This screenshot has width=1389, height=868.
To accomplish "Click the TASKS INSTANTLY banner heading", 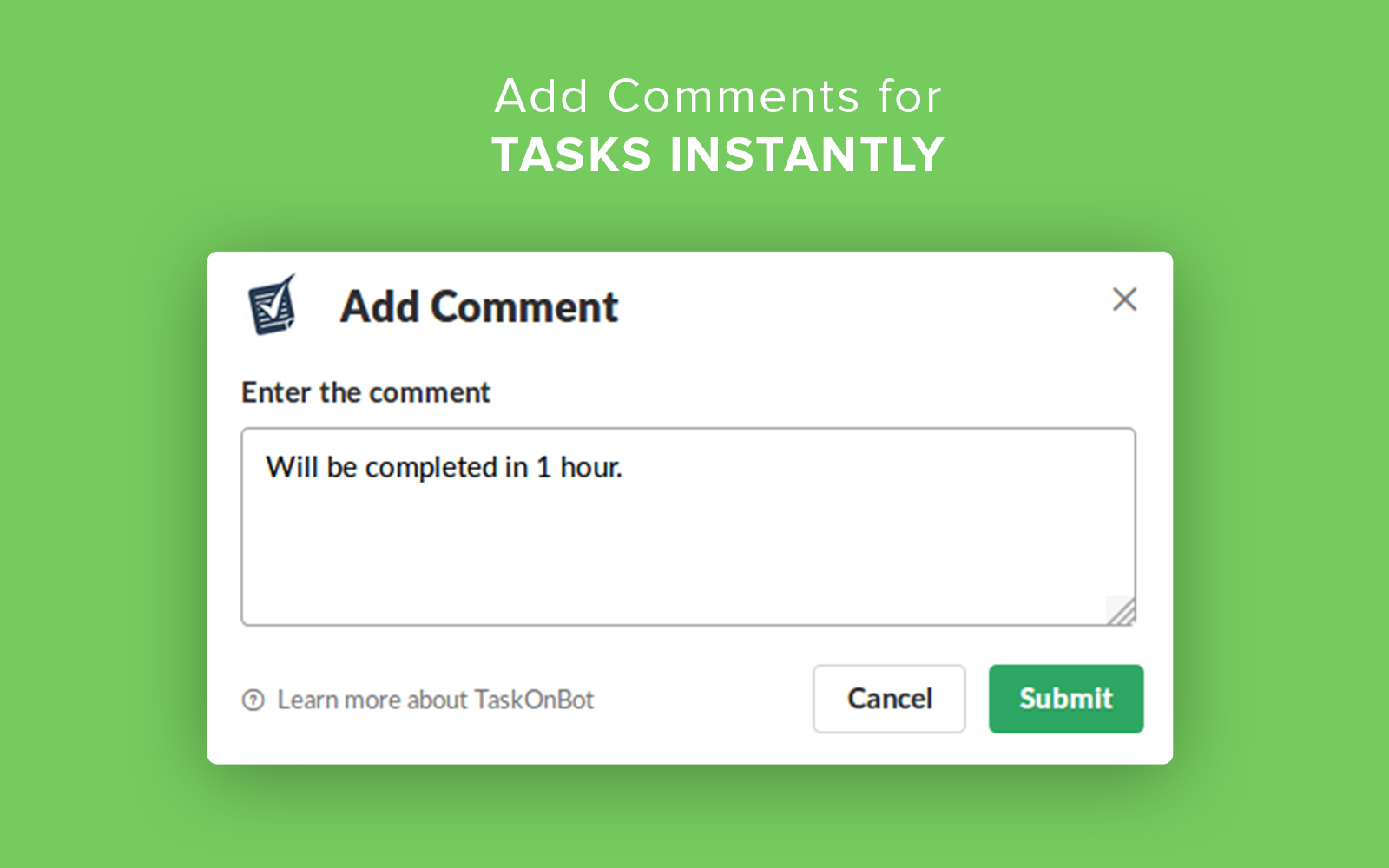I will coord(718,155).
